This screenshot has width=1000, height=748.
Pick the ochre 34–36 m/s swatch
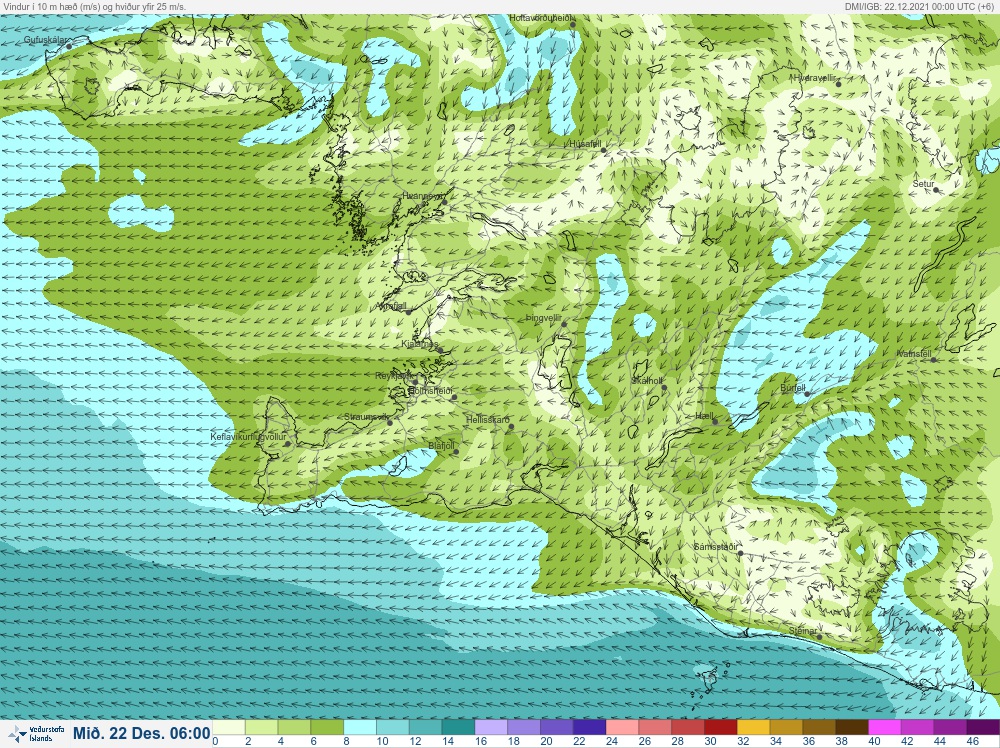[x=787, y=728]
